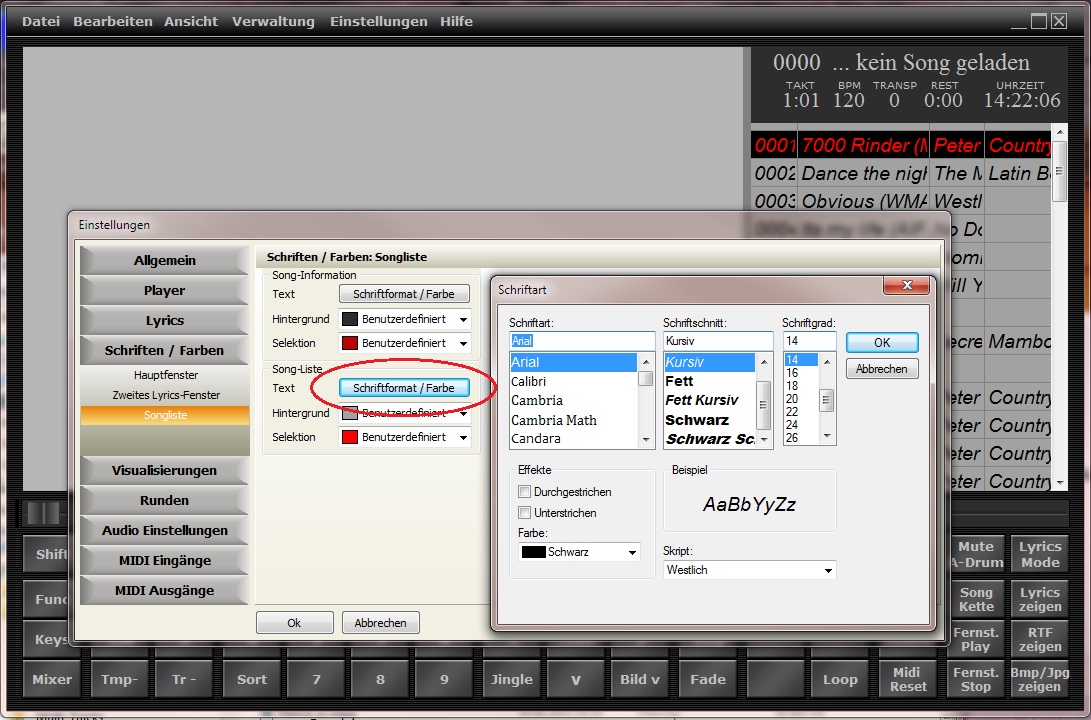Screen dimensions: 1091x720
Task: Open the Verwaltung menu
Action: pos(273,21)
